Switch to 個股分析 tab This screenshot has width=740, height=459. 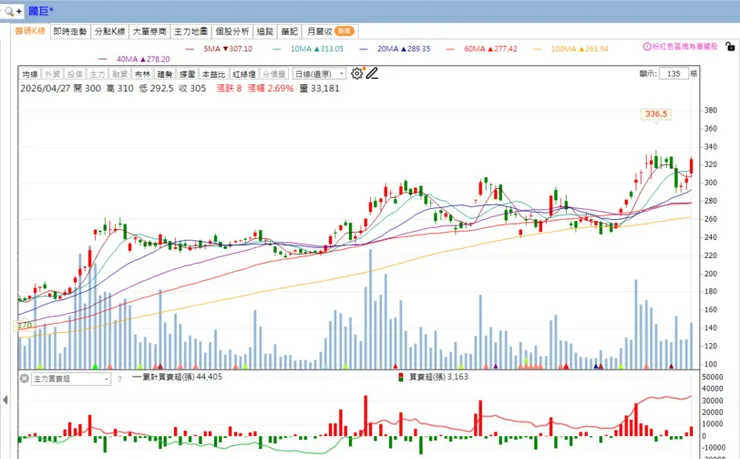point(232,32)
